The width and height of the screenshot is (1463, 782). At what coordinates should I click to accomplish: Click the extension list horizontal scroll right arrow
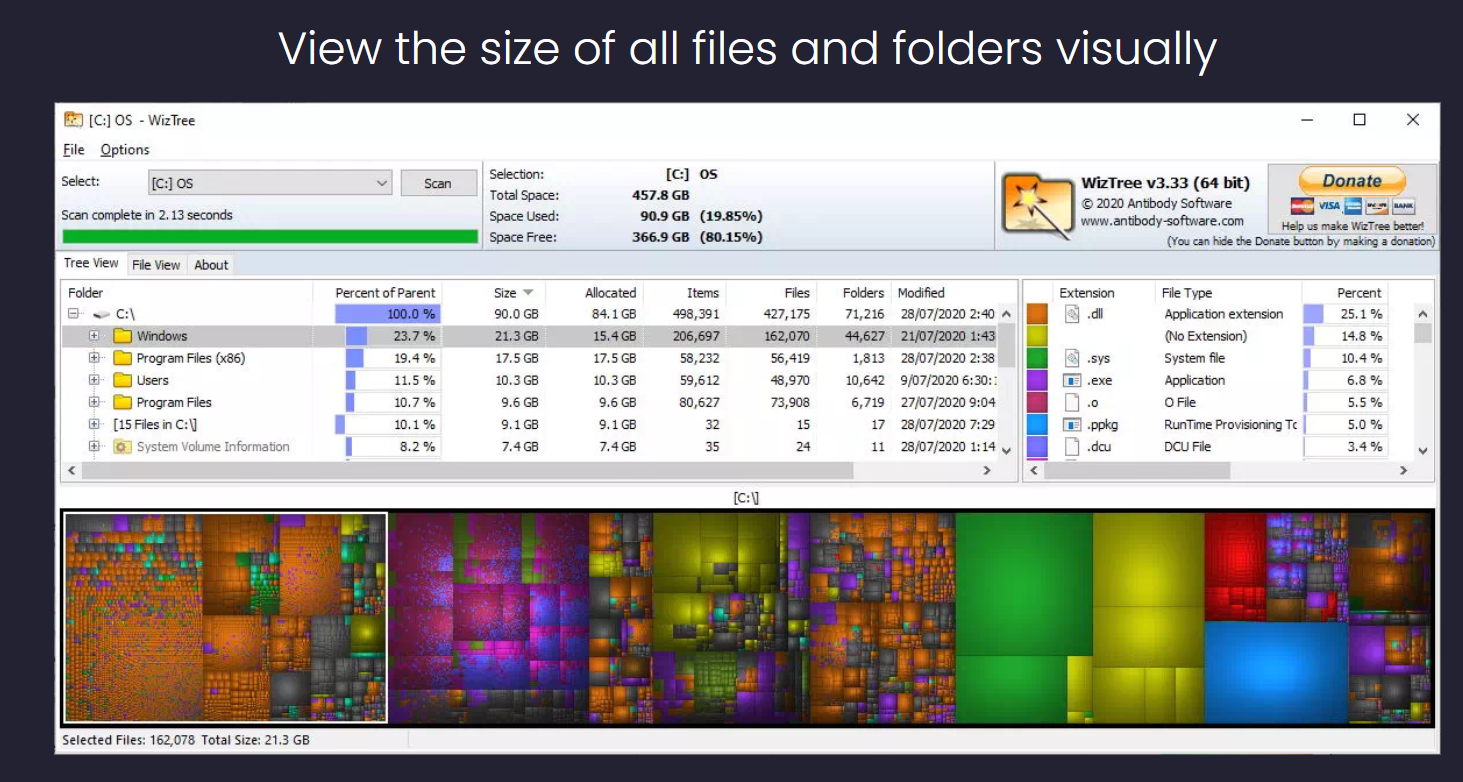(1403, 470)
